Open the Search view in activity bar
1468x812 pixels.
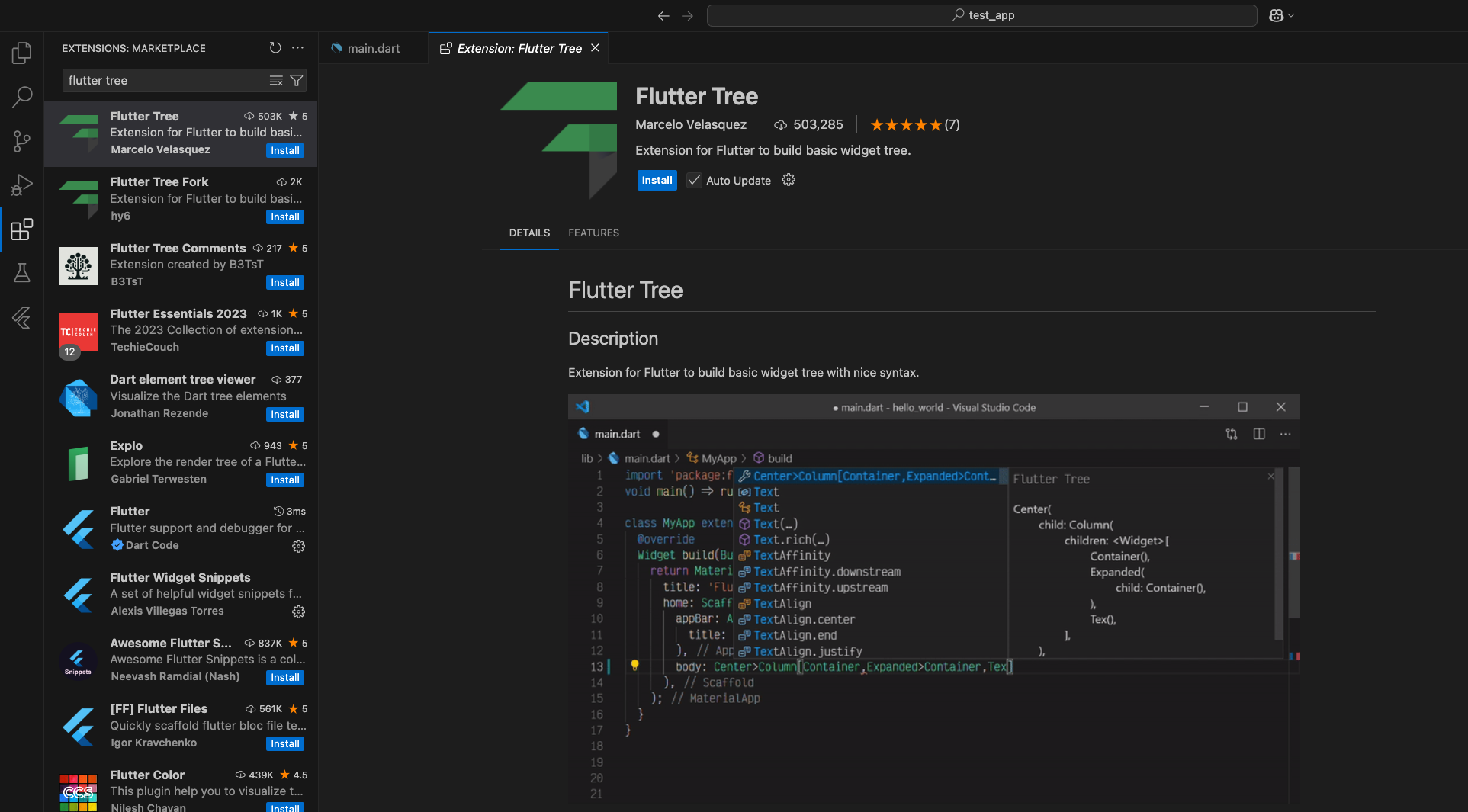pos(22,97)
